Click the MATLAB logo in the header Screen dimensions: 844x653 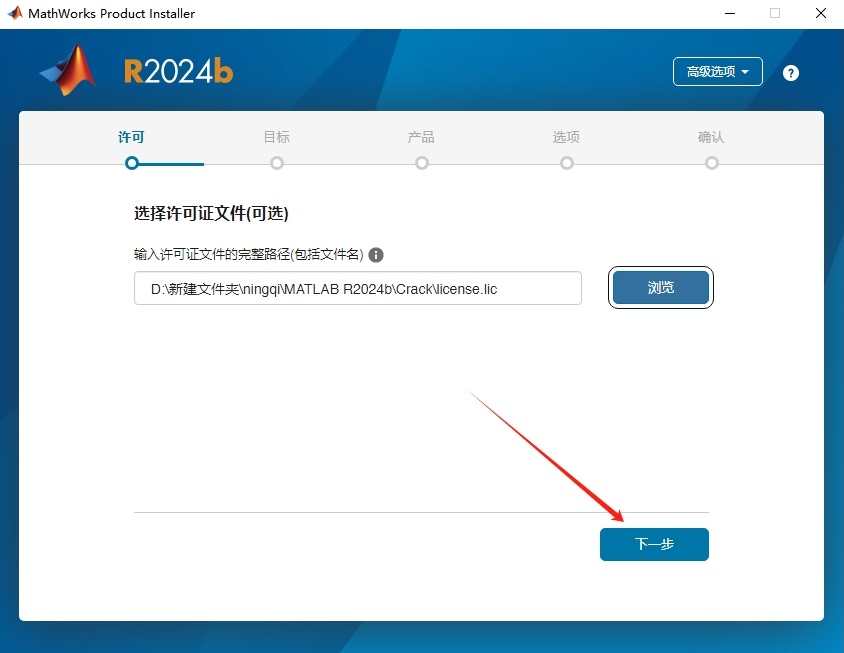pos(68,70)
